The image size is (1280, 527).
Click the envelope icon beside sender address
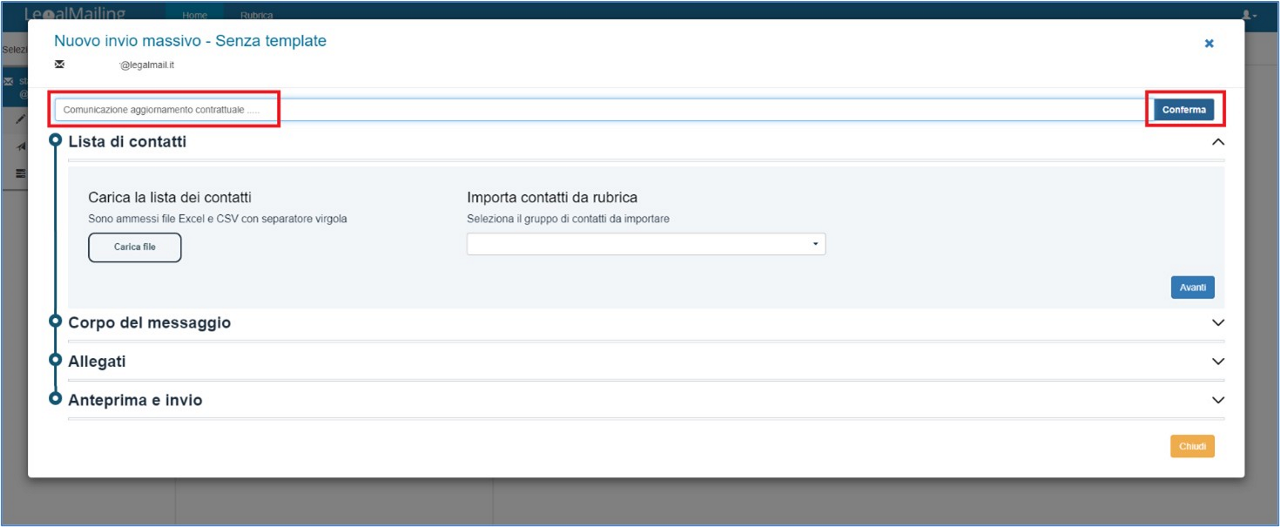[x=60, y=64]
